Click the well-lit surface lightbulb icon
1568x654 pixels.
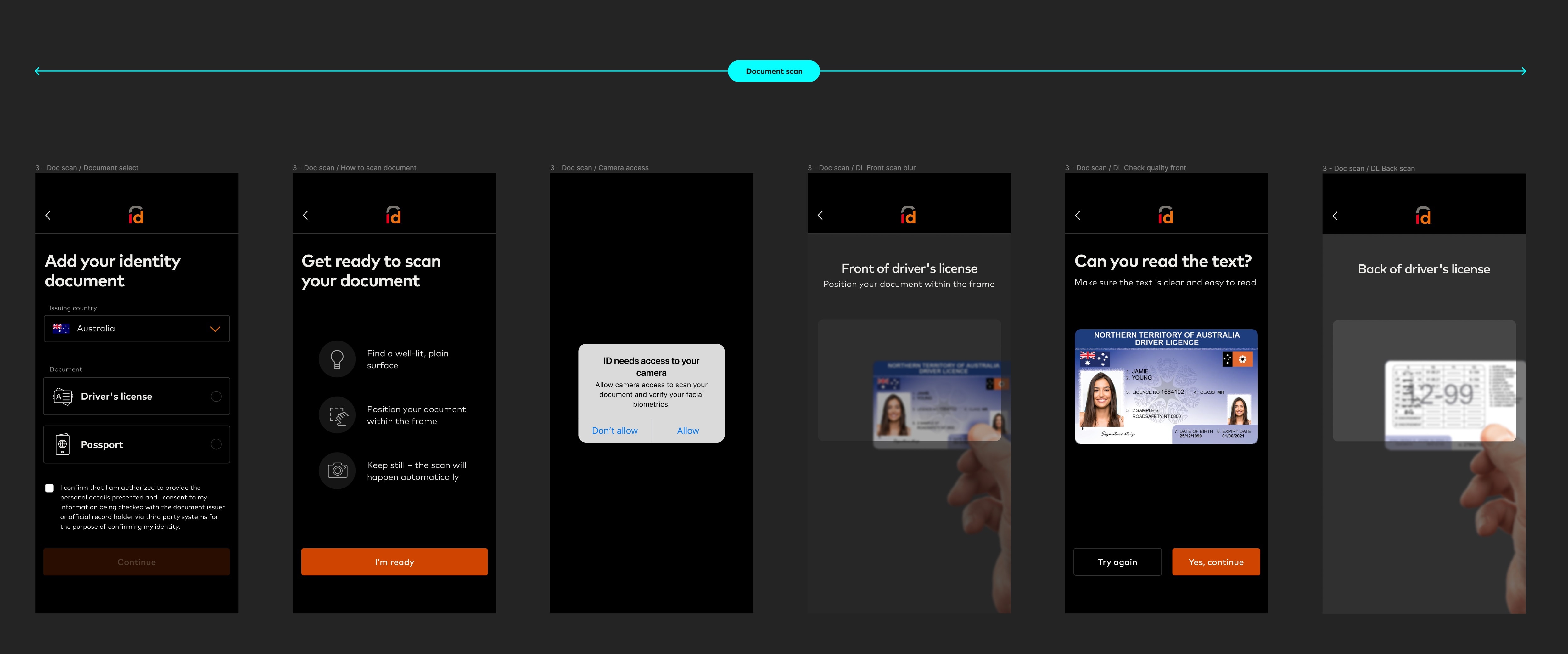[337, 359]
